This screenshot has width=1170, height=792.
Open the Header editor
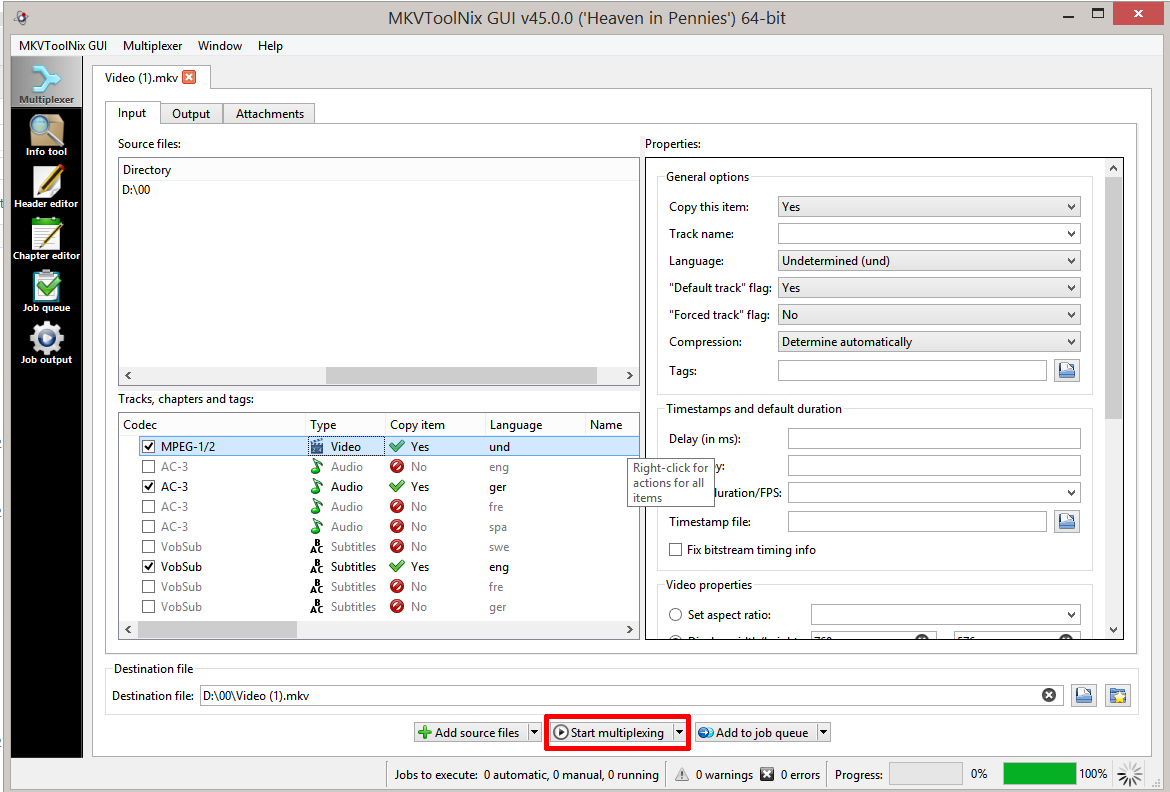click(46, 187)
